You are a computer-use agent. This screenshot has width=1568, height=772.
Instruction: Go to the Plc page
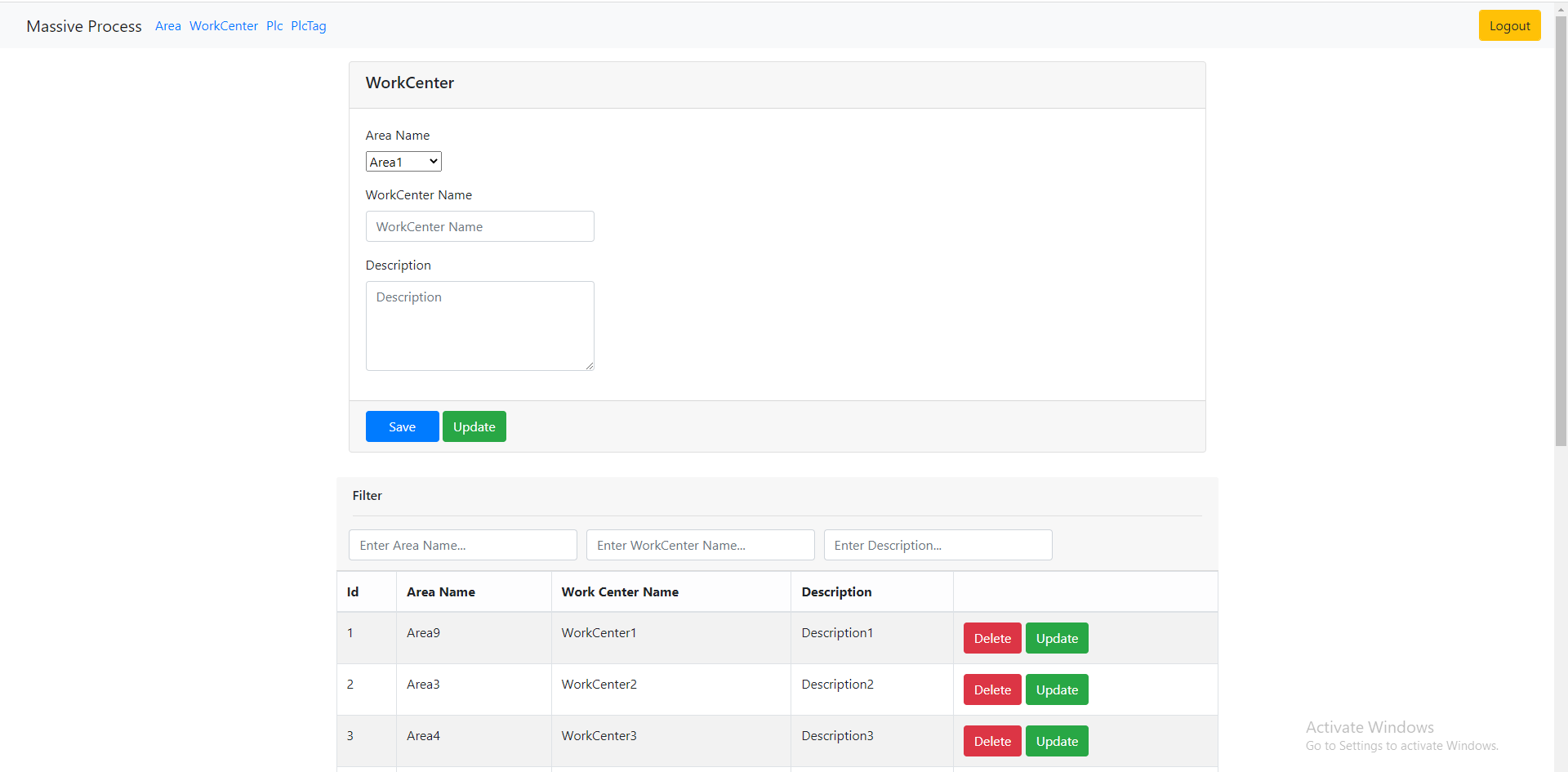(274, 25)
